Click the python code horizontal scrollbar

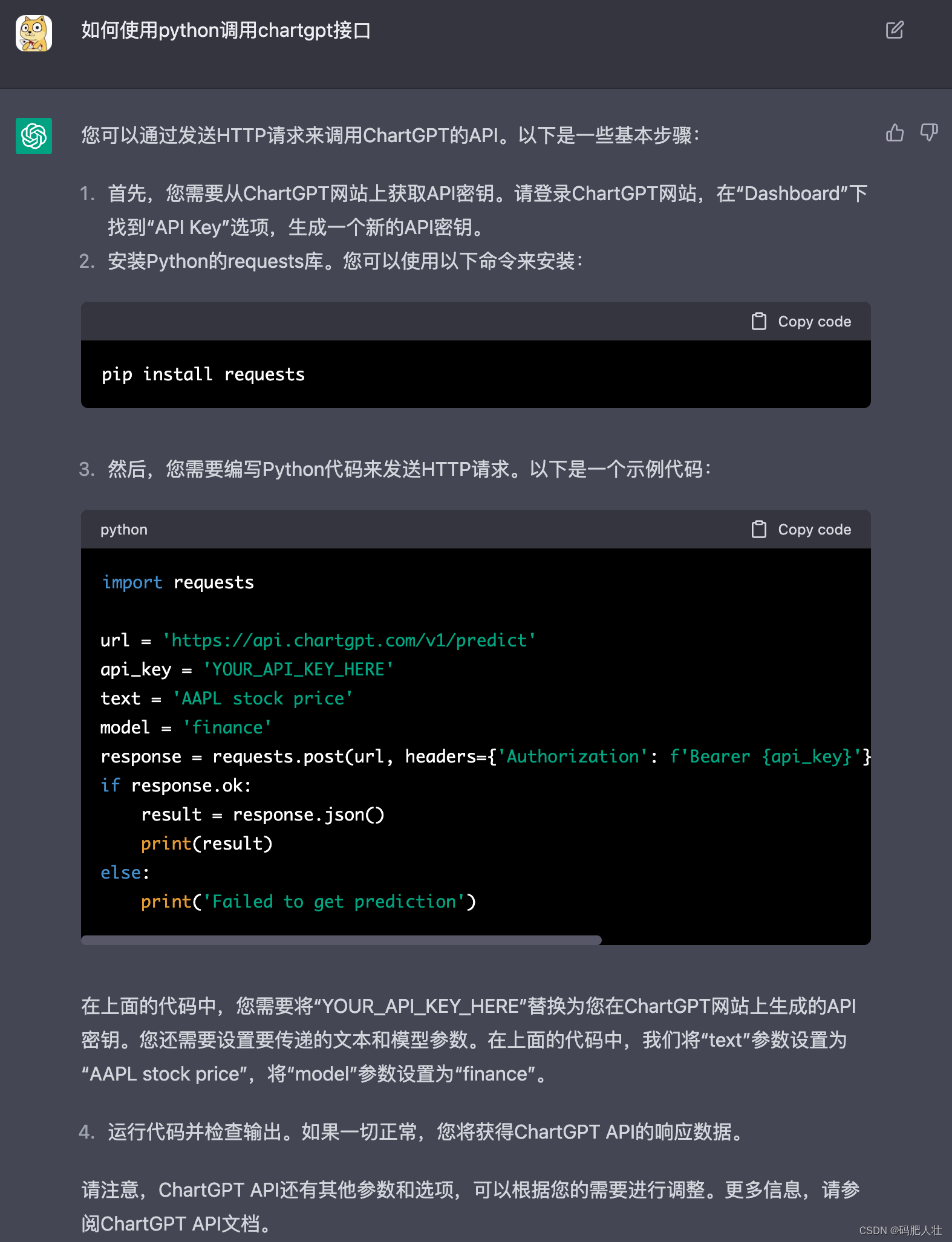pos(341,940)
